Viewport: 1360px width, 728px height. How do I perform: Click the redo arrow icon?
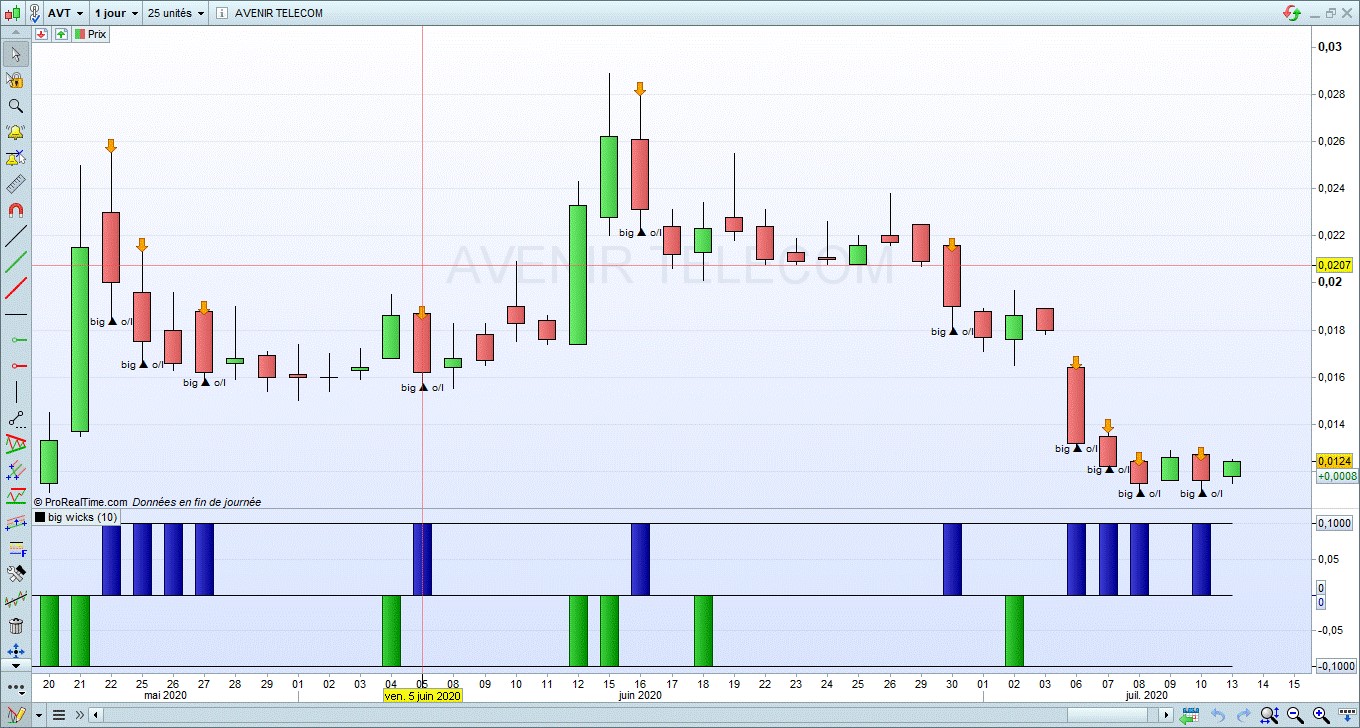tap(1243, 715)
